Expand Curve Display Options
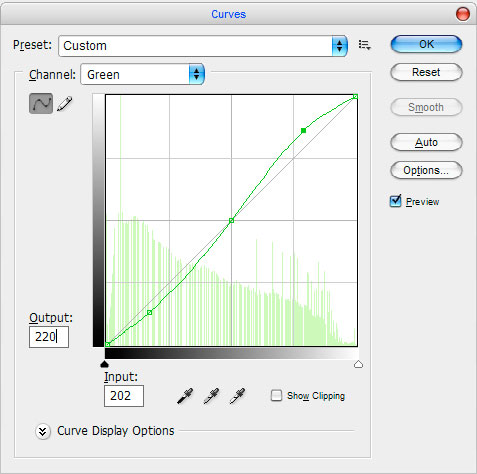The image size is (477, 474). click(43, 431)
